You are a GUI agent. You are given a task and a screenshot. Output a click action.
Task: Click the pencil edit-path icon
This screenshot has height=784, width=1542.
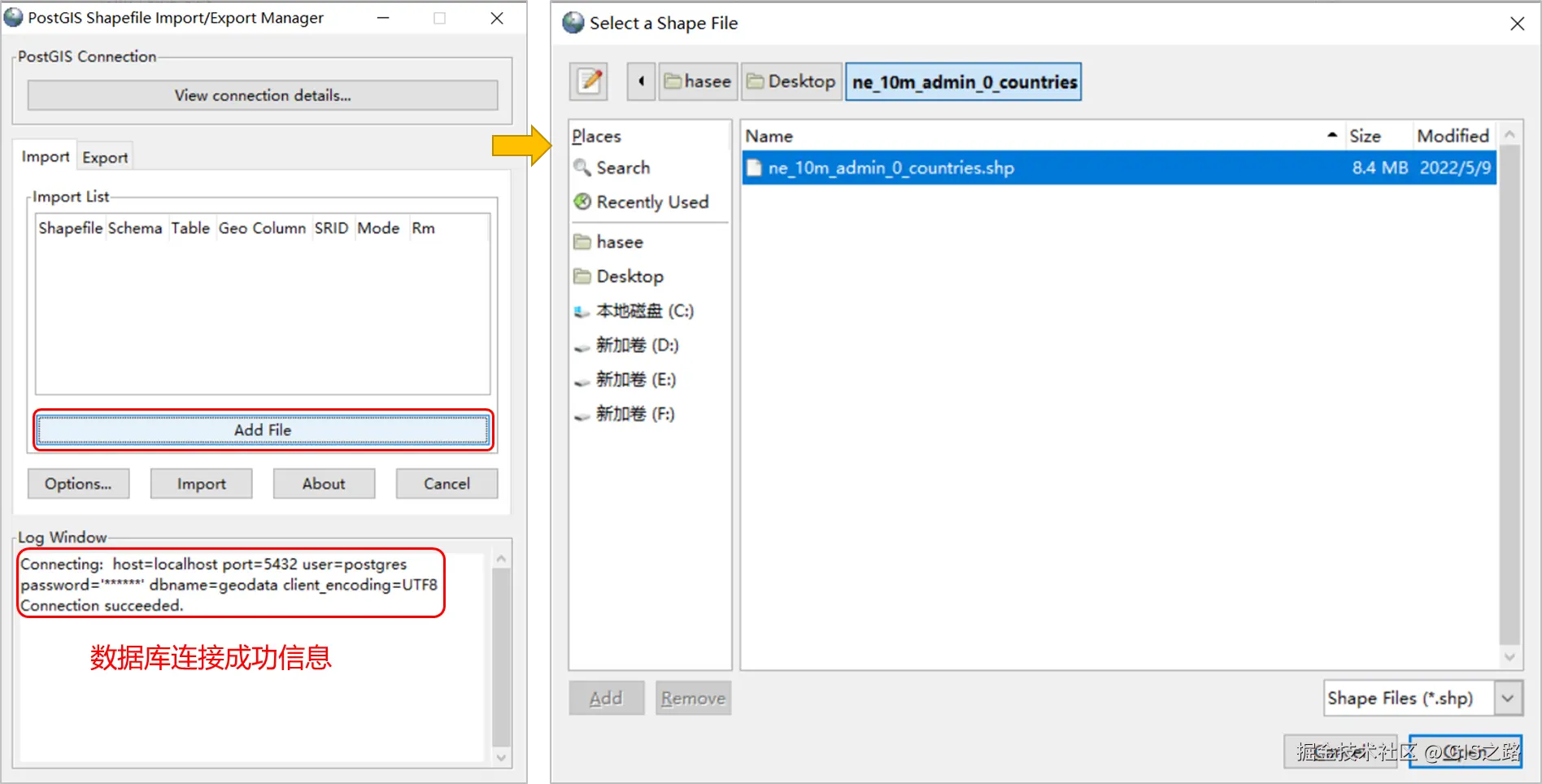pyautogui.click(x=589, y=81)
